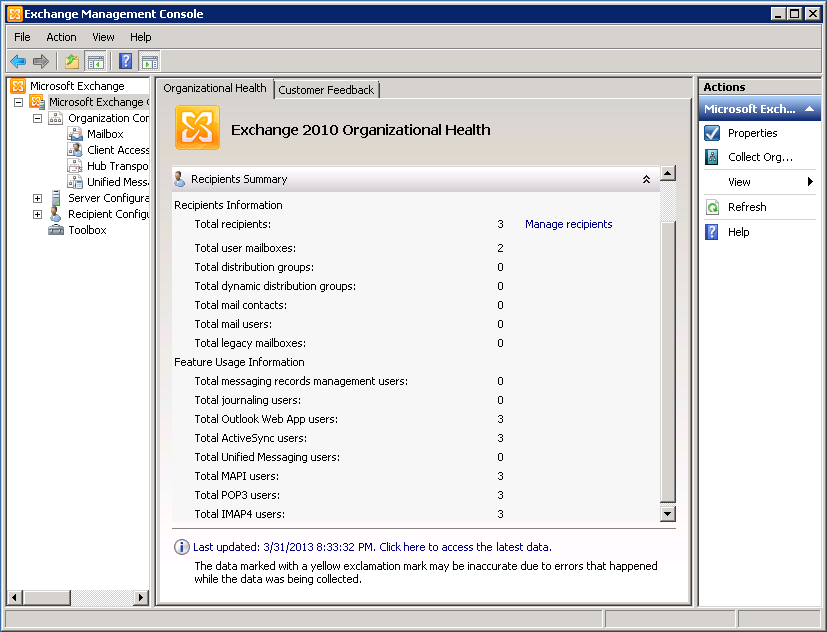Toggle the Show/Hide Console Tree icon
Image resolution: width=827 pixels, height=632 pixels.
pyautogui.click(x=96, y=62)
